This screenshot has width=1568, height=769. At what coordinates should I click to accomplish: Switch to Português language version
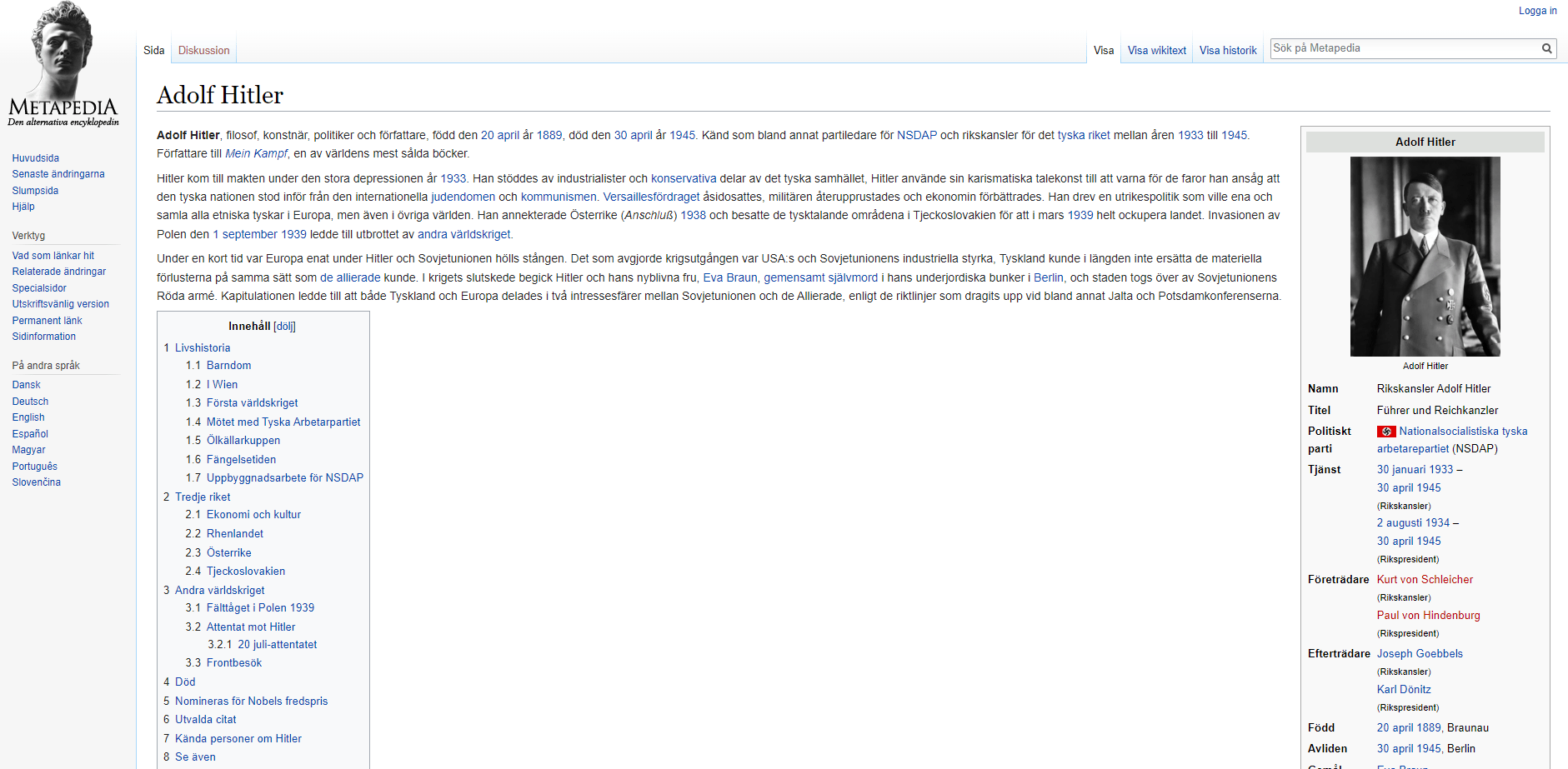tap(34, 467)
